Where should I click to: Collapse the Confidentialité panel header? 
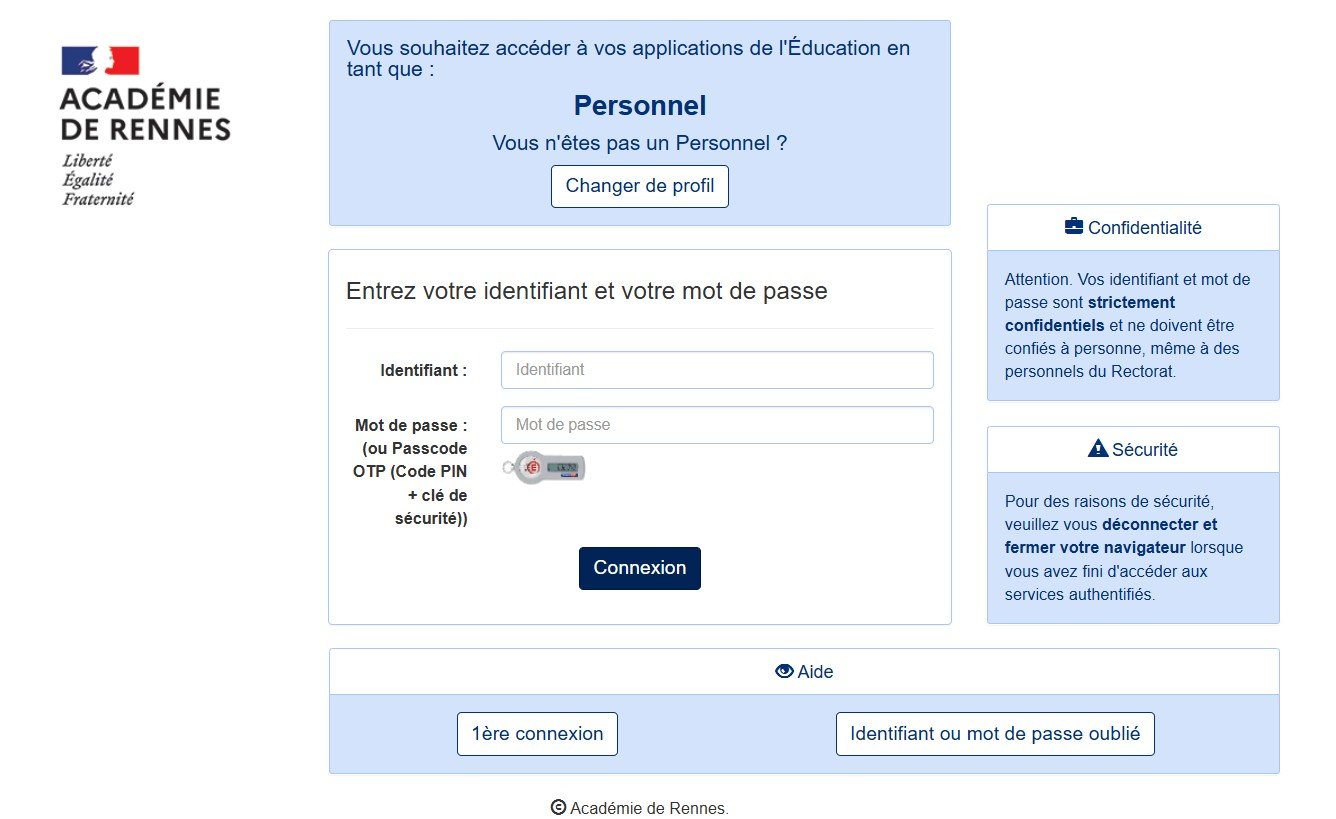pyautogui.click(x=1133, y=226)
